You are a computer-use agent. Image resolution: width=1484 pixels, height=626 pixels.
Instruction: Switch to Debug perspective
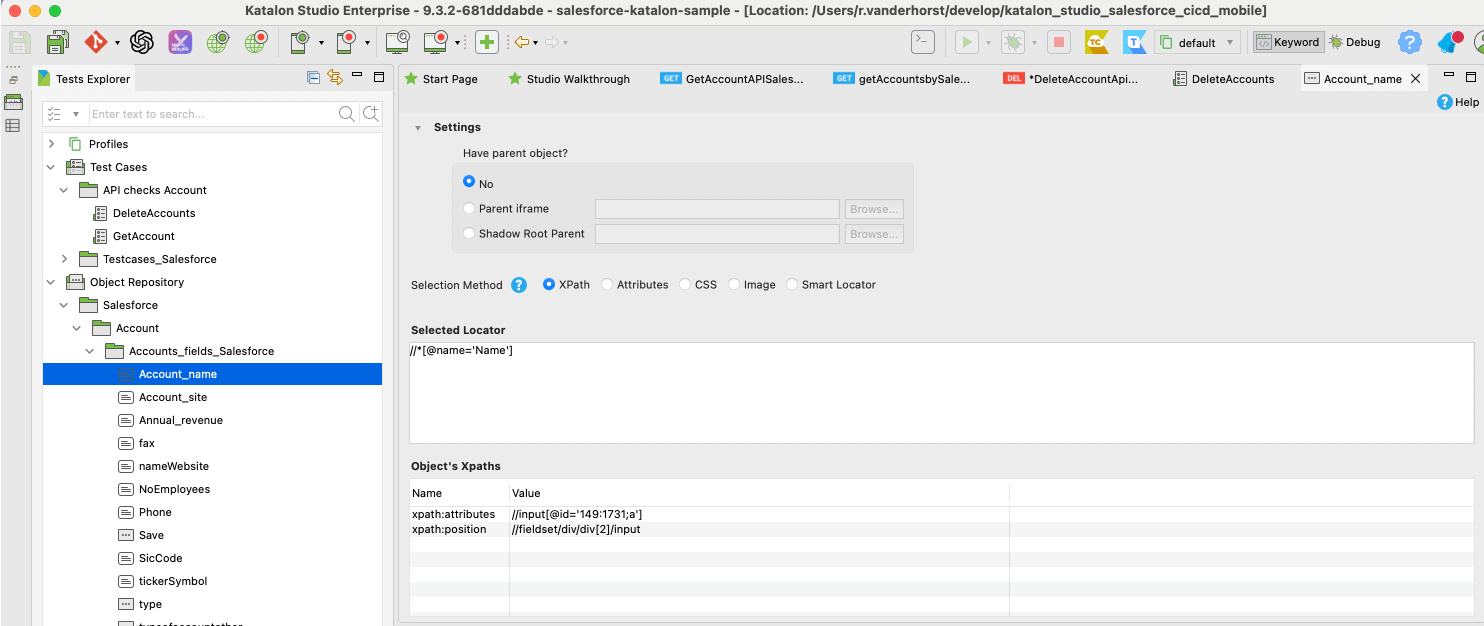point(1355,42)
